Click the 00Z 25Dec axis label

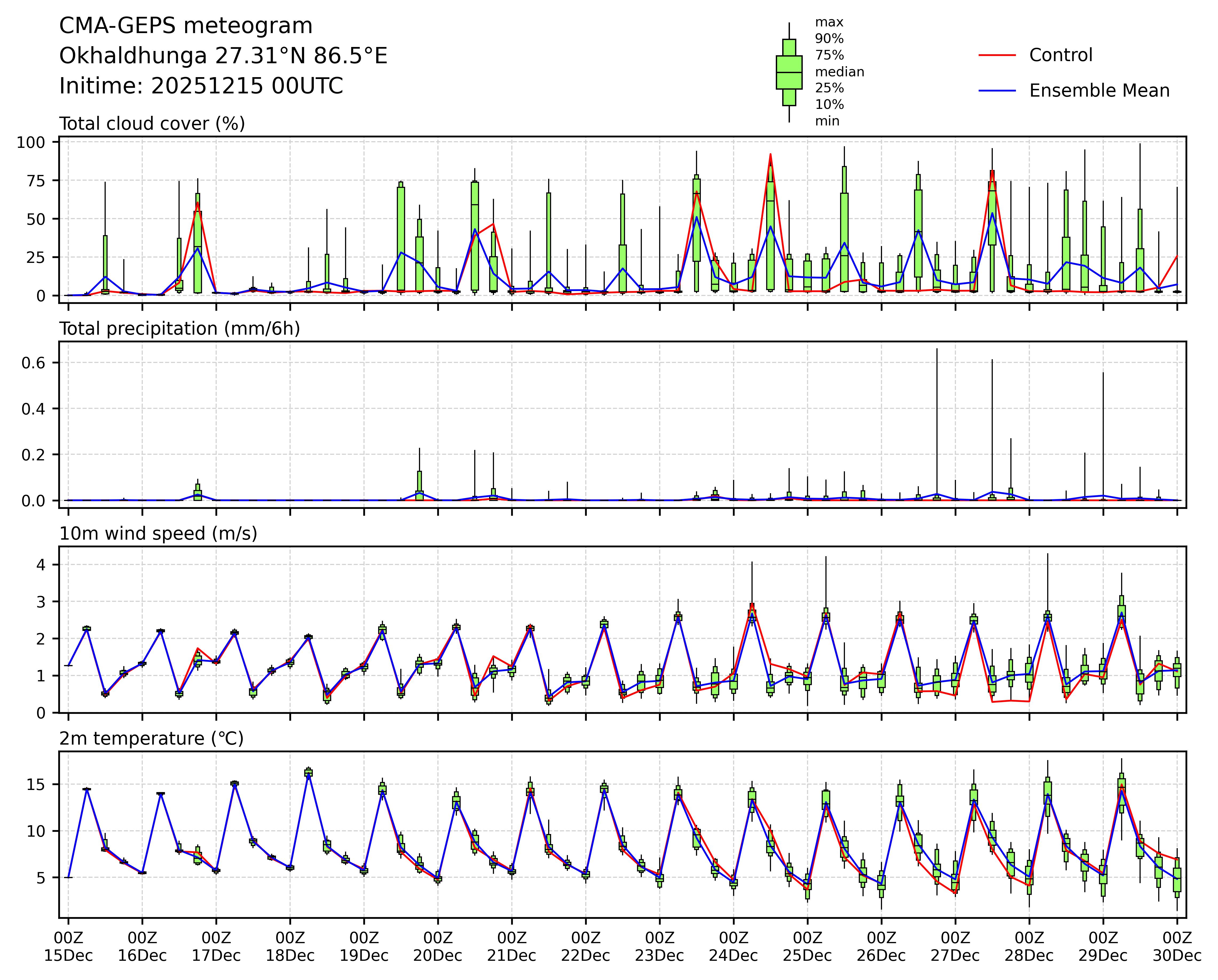coord(807,947)
